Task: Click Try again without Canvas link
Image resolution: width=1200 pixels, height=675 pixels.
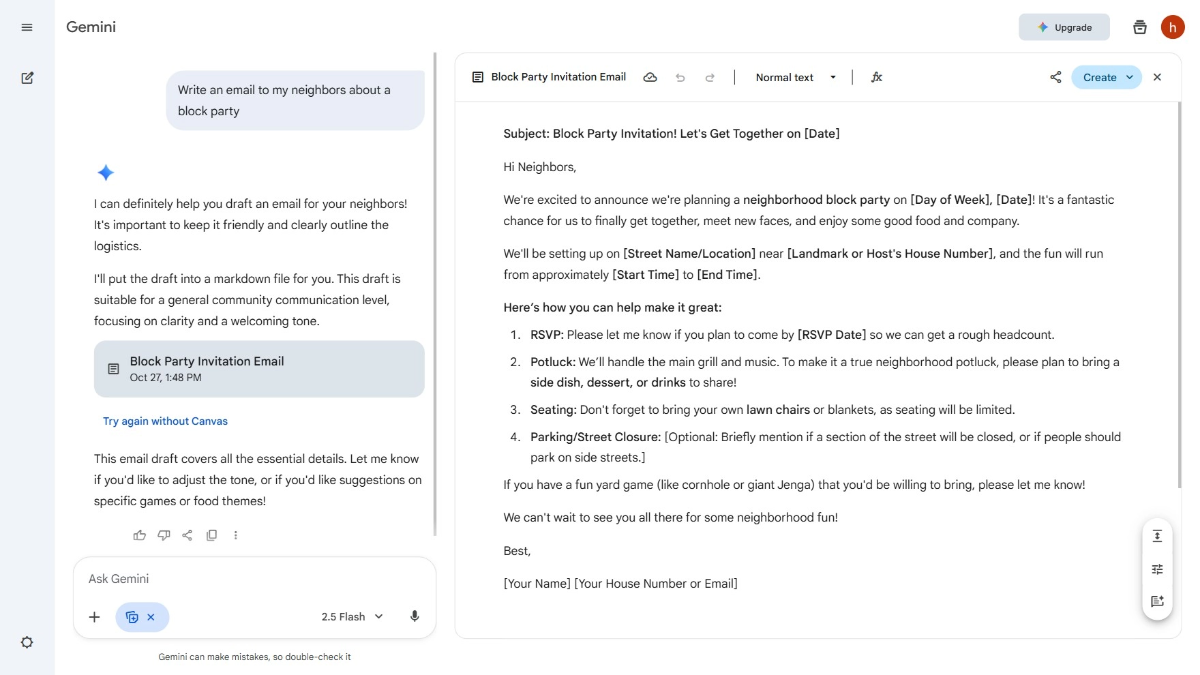Action: coord(165,421)
